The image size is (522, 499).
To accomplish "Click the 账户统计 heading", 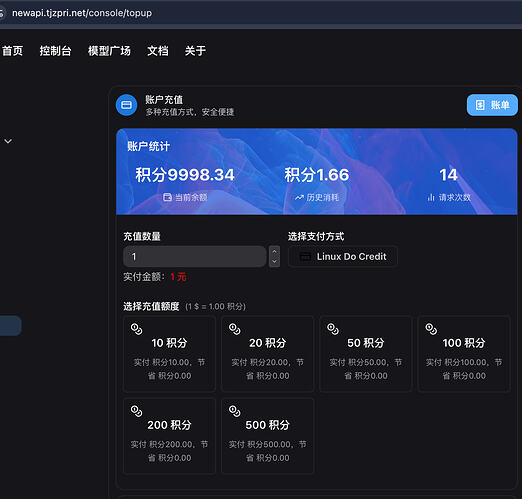I will pyautogui.click(x=149, y=146).
